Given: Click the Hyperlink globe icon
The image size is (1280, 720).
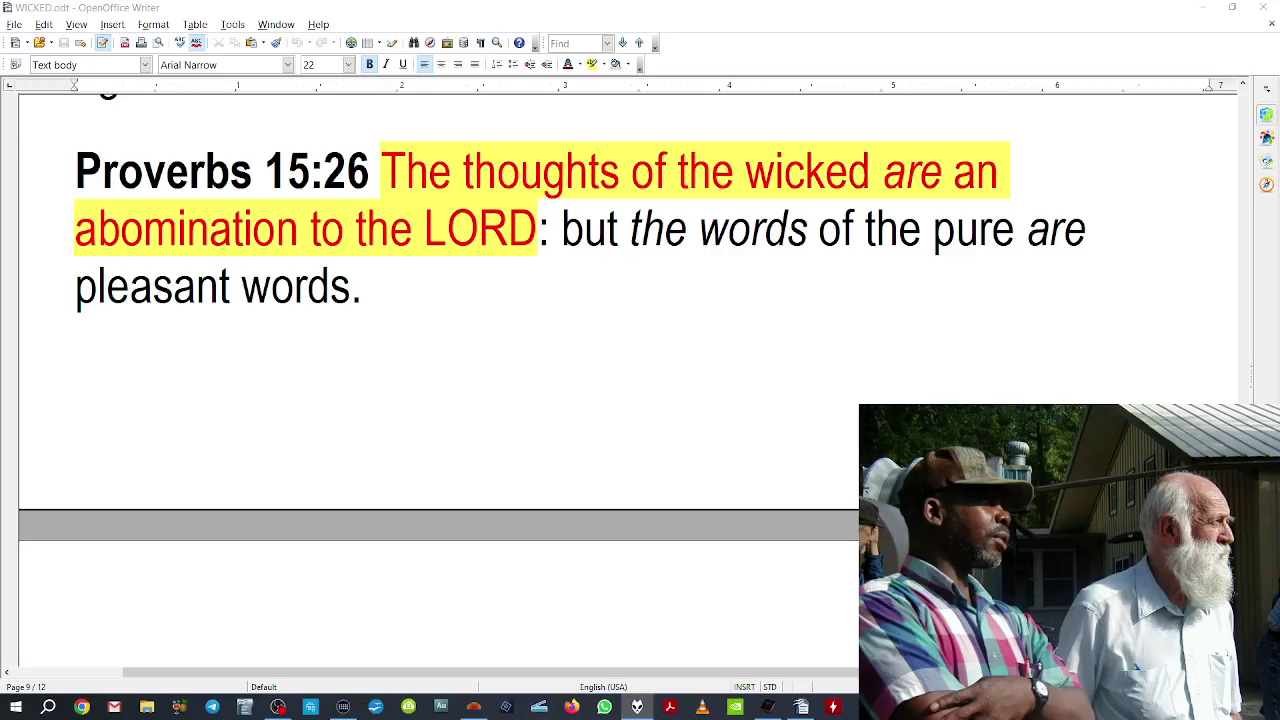Looking at the screenshot, I should 351,43.
